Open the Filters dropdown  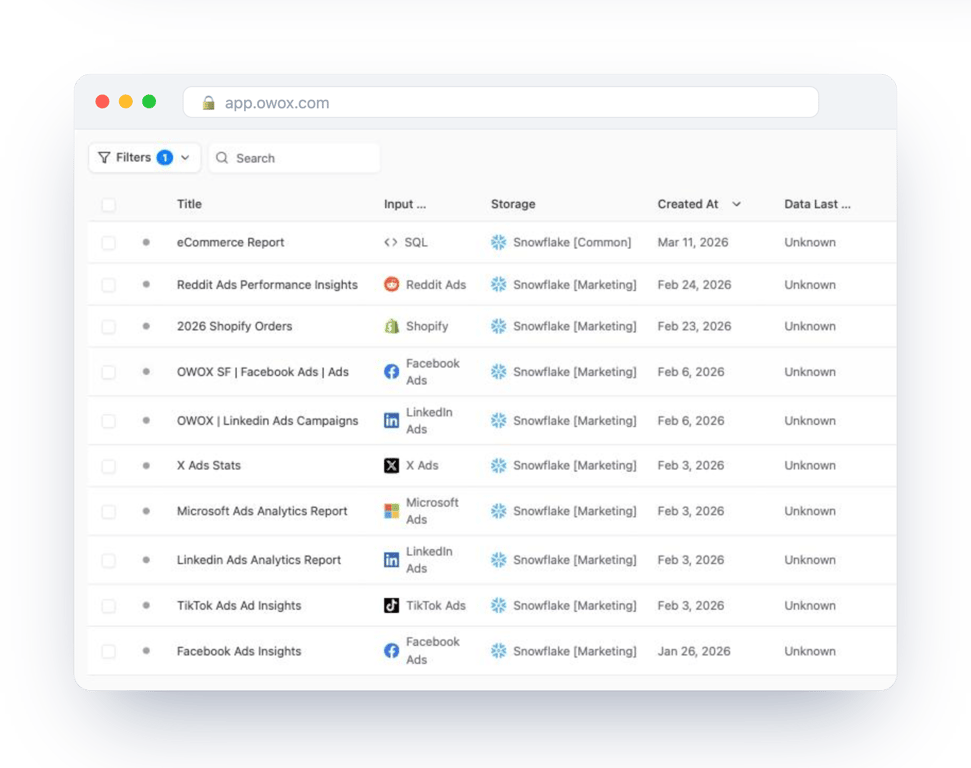(144, 157)
